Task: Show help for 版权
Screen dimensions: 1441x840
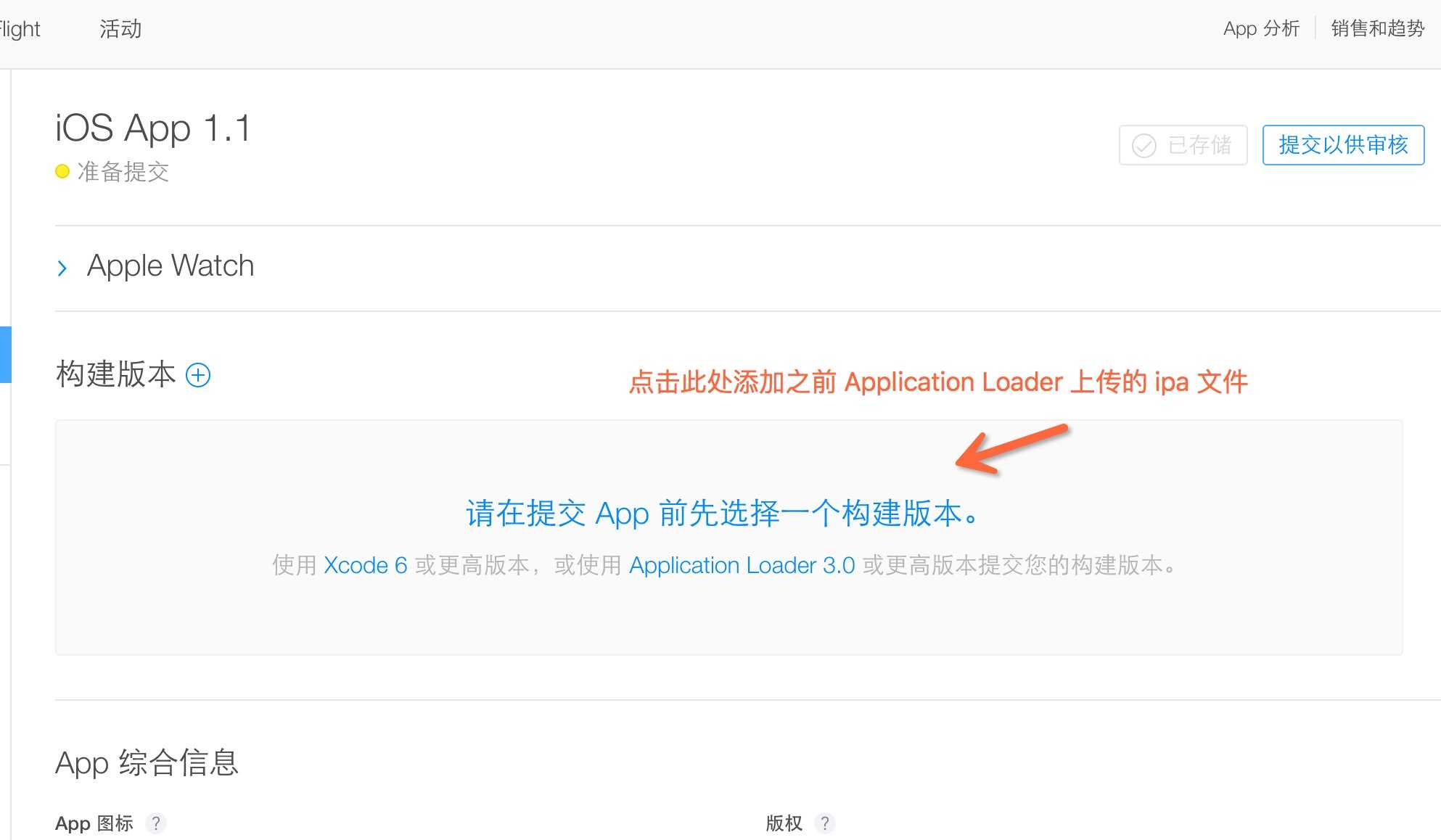Action: click(824, 823)
